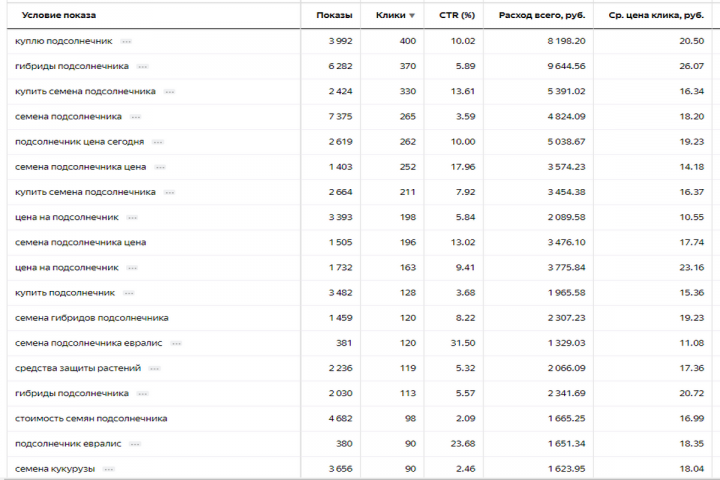Viewport: 720px width, 480px height.
Task: Click the keyword 'стоимость семян подсолнечника'
Action: [91, 418]
